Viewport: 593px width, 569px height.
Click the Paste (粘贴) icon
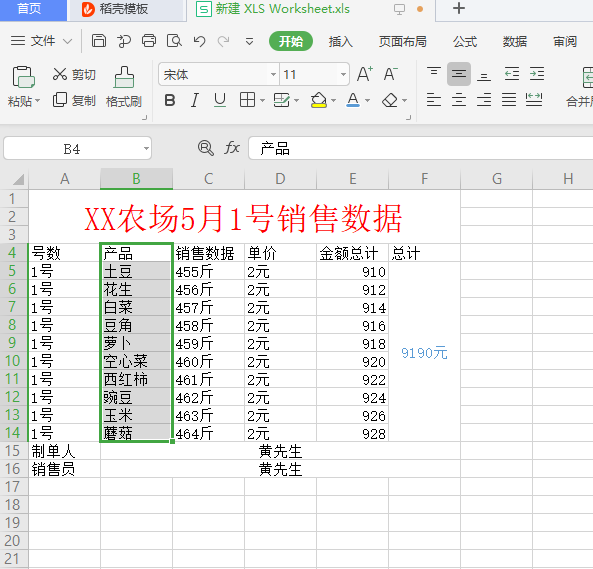23,77
